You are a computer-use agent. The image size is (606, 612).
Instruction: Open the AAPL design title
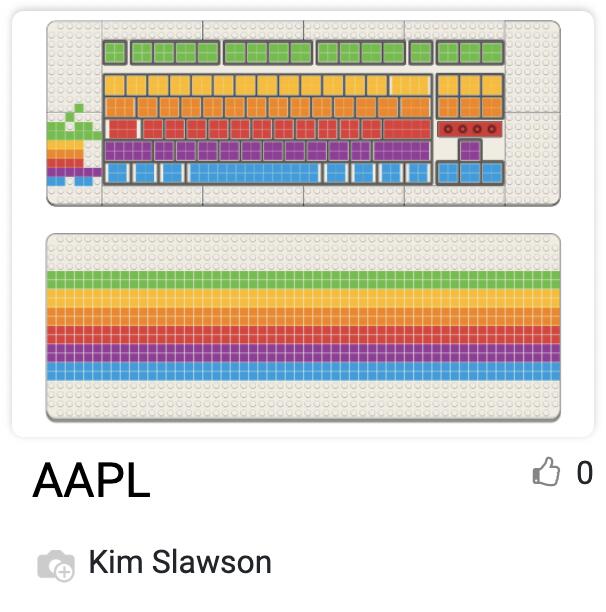coord(91,480)
